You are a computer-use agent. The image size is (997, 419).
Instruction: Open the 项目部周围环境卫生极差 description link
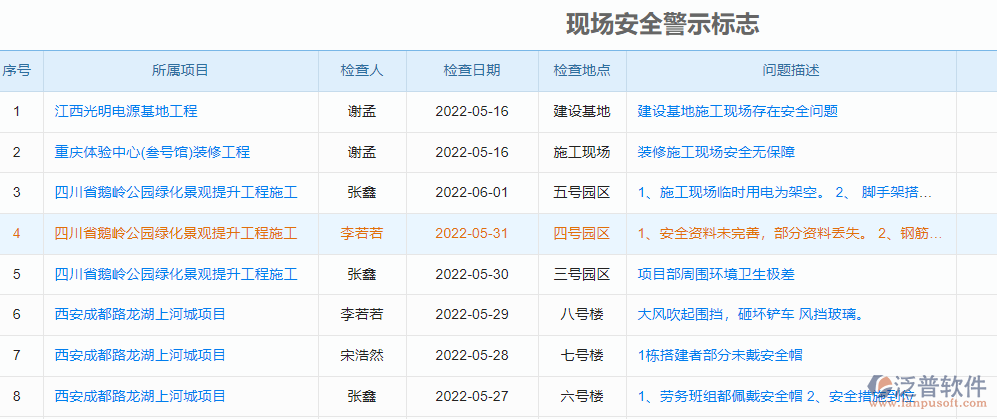(x=716, y=274)
